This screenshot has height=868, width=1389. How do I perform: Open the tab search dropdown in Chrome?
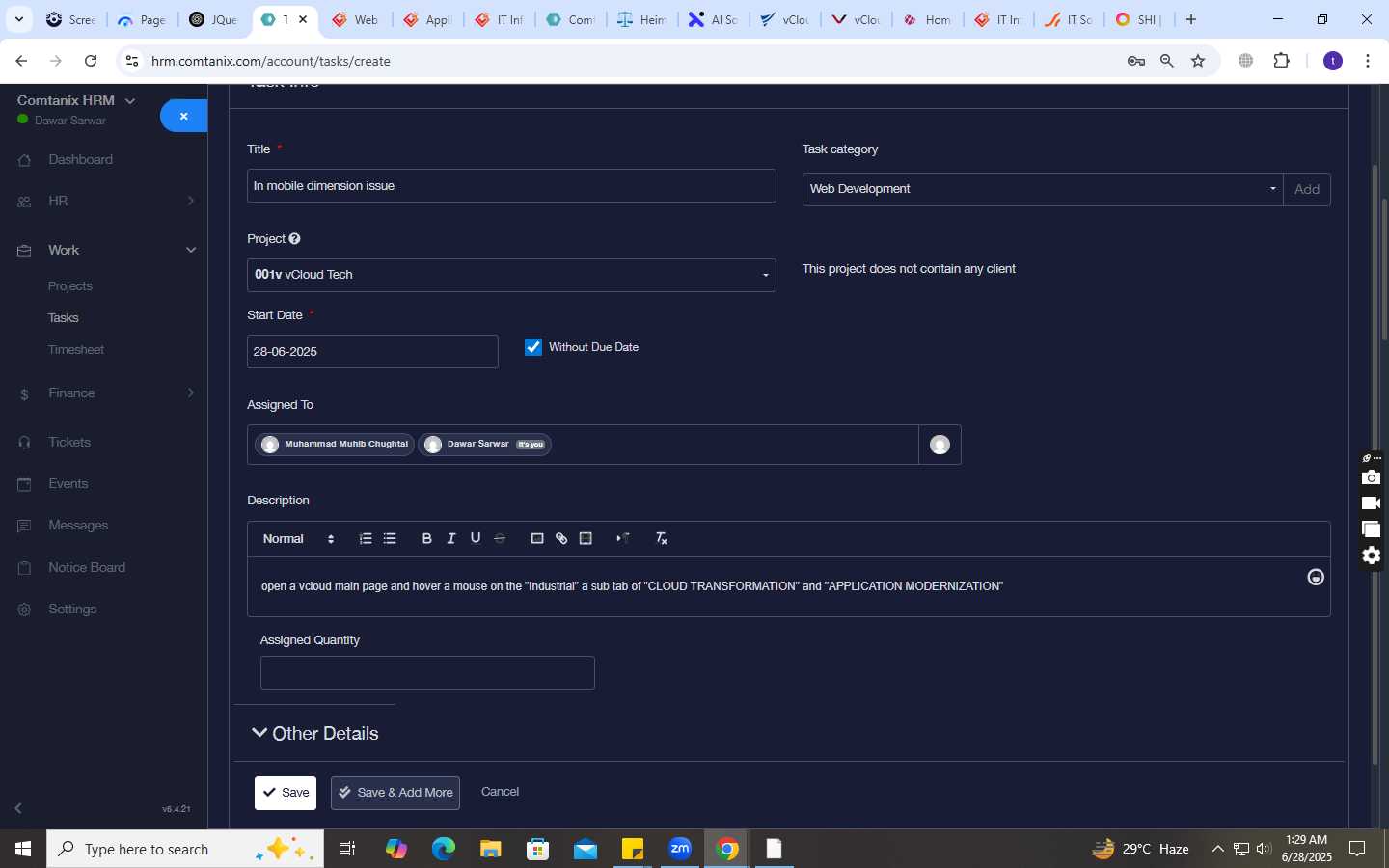18,19
